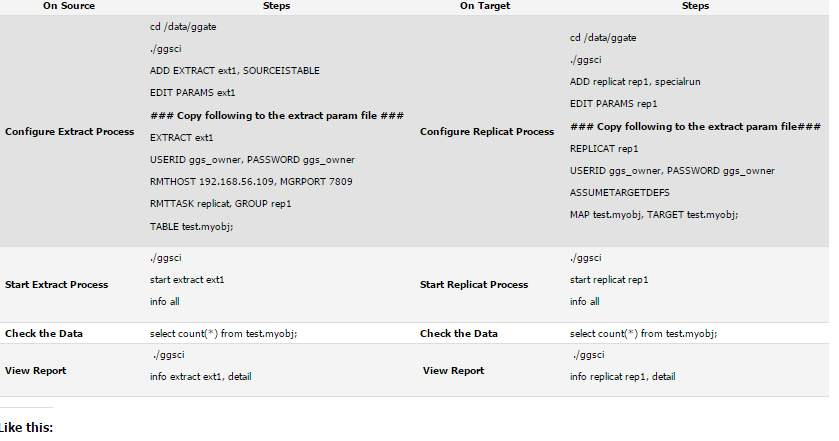Click the "TABLE test.myobj;" line

click(192, 226)
